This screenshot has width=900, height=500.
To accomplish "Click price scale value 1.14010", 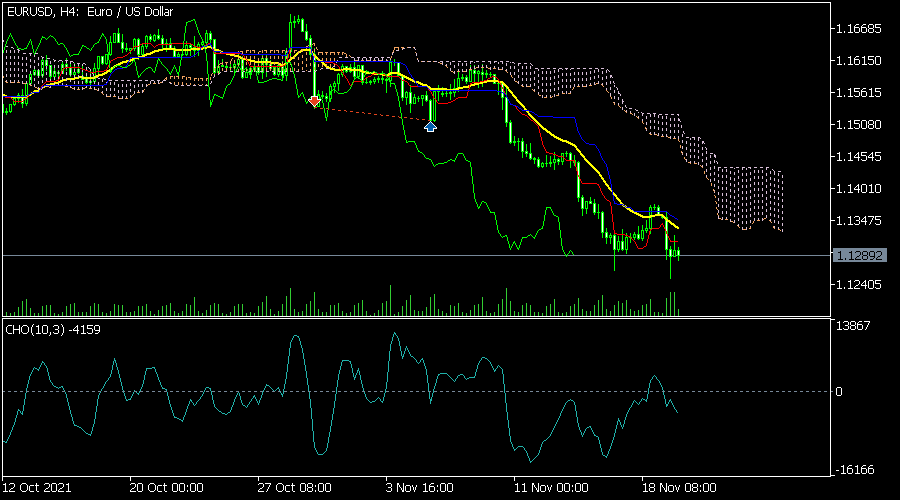I will click(x=859, y=189).
